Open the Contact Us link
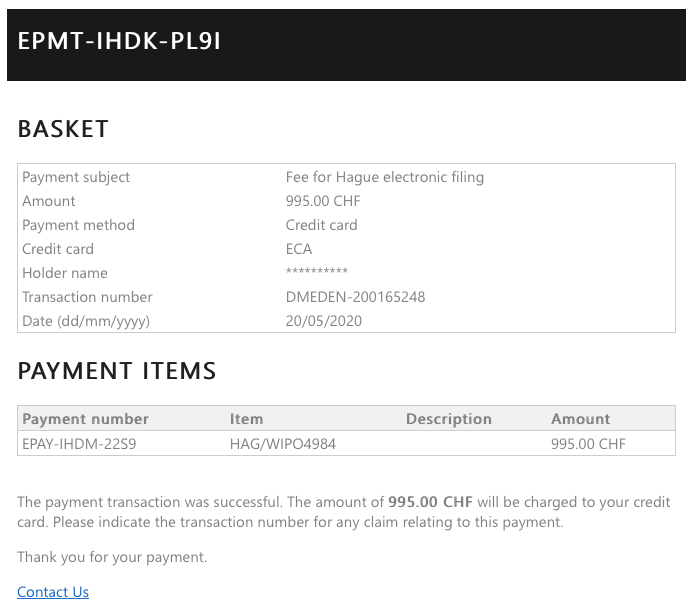 tap(53, 592)
